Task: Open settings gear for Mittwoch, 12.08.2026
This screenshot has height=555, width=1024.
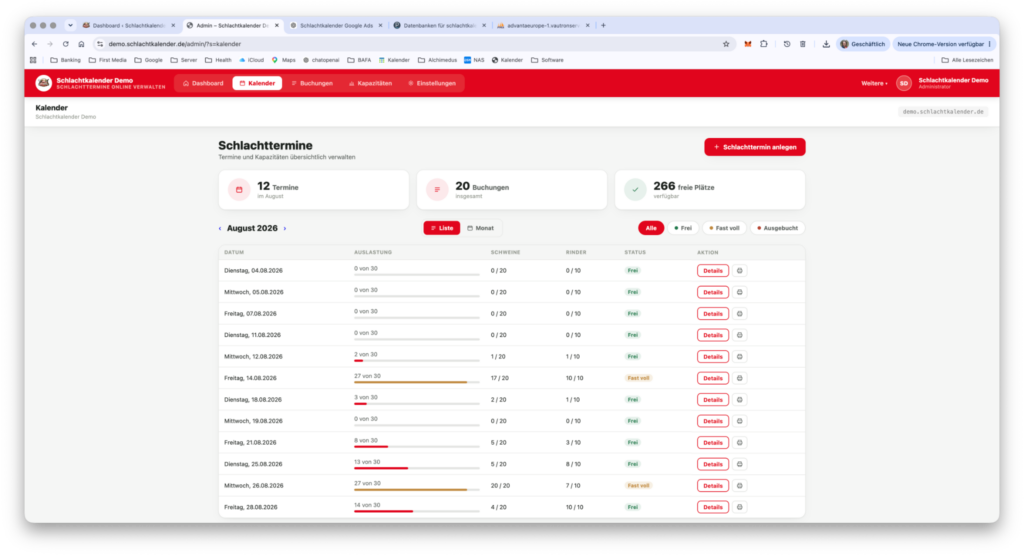Action: pos(739,357)
